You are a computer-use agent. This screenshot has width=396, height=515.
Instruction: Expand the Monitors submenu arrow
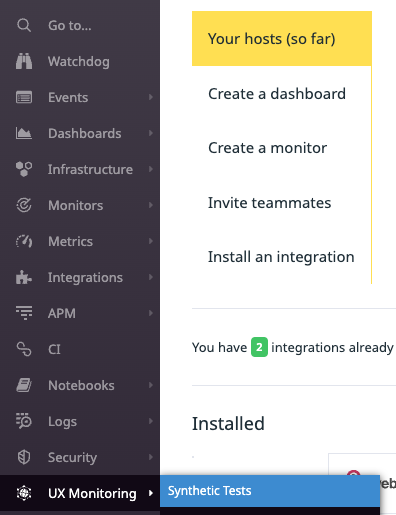(x=151, y=205)
